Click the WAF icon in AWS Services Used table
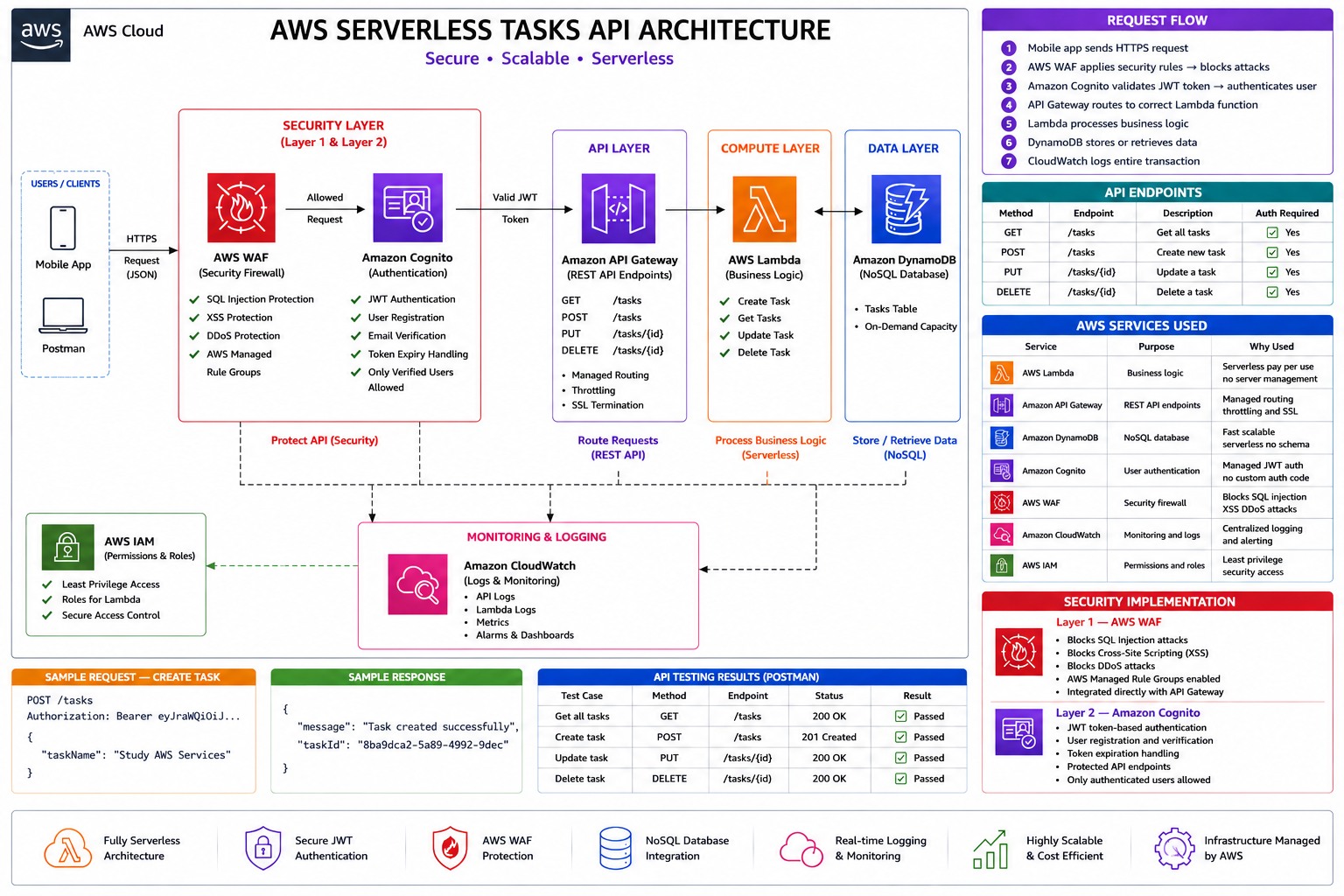This screenshot has height=896, width=1344. click(1002, 503)
